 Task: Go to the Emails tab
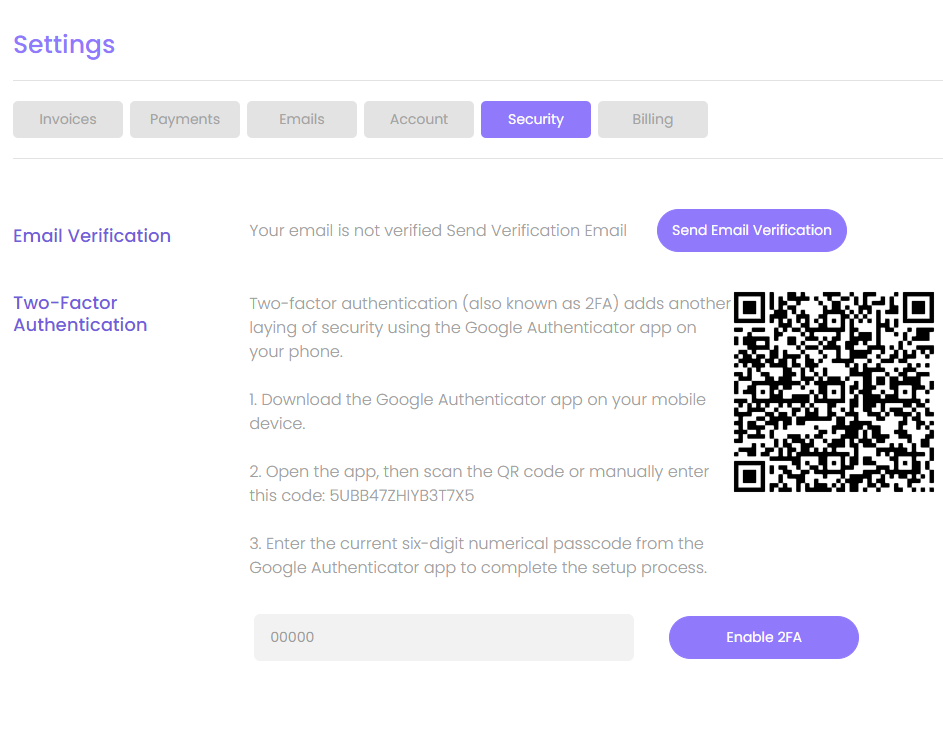[302, 119]
